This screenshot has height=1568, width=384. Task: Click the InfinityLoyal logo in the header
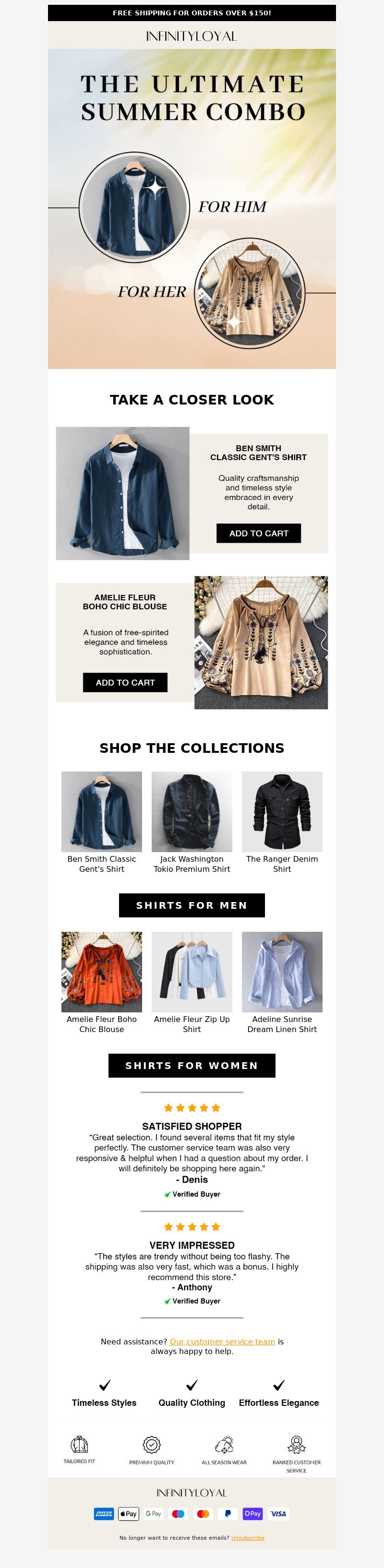coord(192,36)
